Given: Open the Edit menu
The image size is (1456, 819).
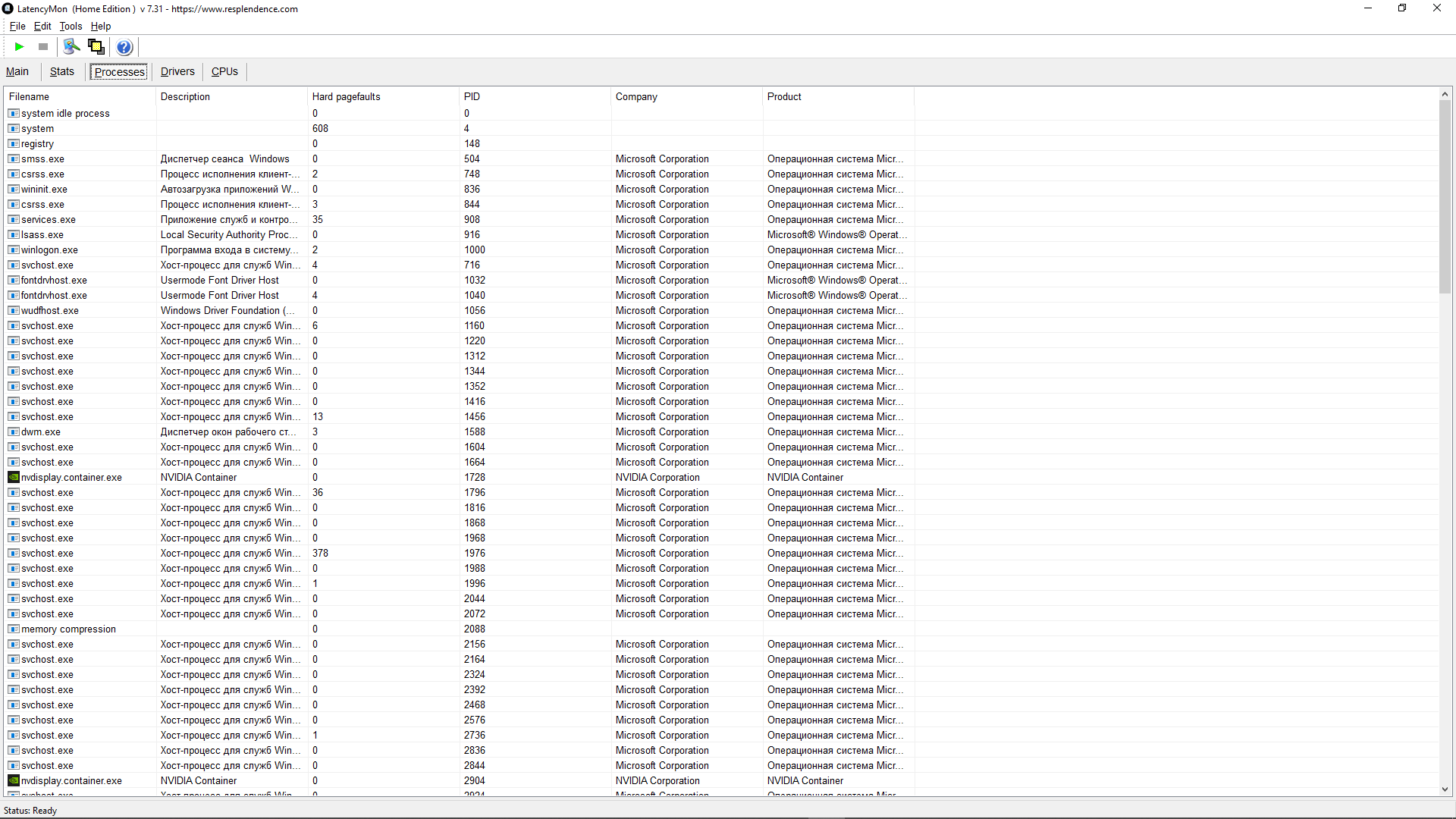Looking at the screenshot, I should pyautogui.click(x=42, y=26).
